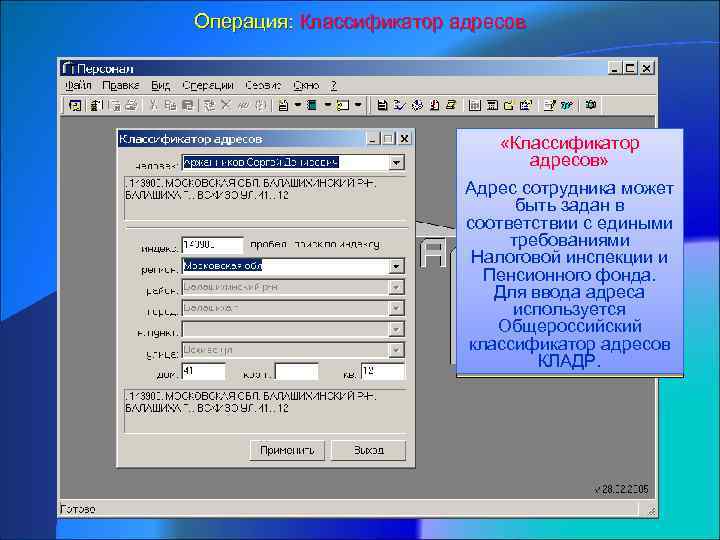
Task: Click the version date text near the window bottom
Action: pyautogui.click(x=621, y=489)
